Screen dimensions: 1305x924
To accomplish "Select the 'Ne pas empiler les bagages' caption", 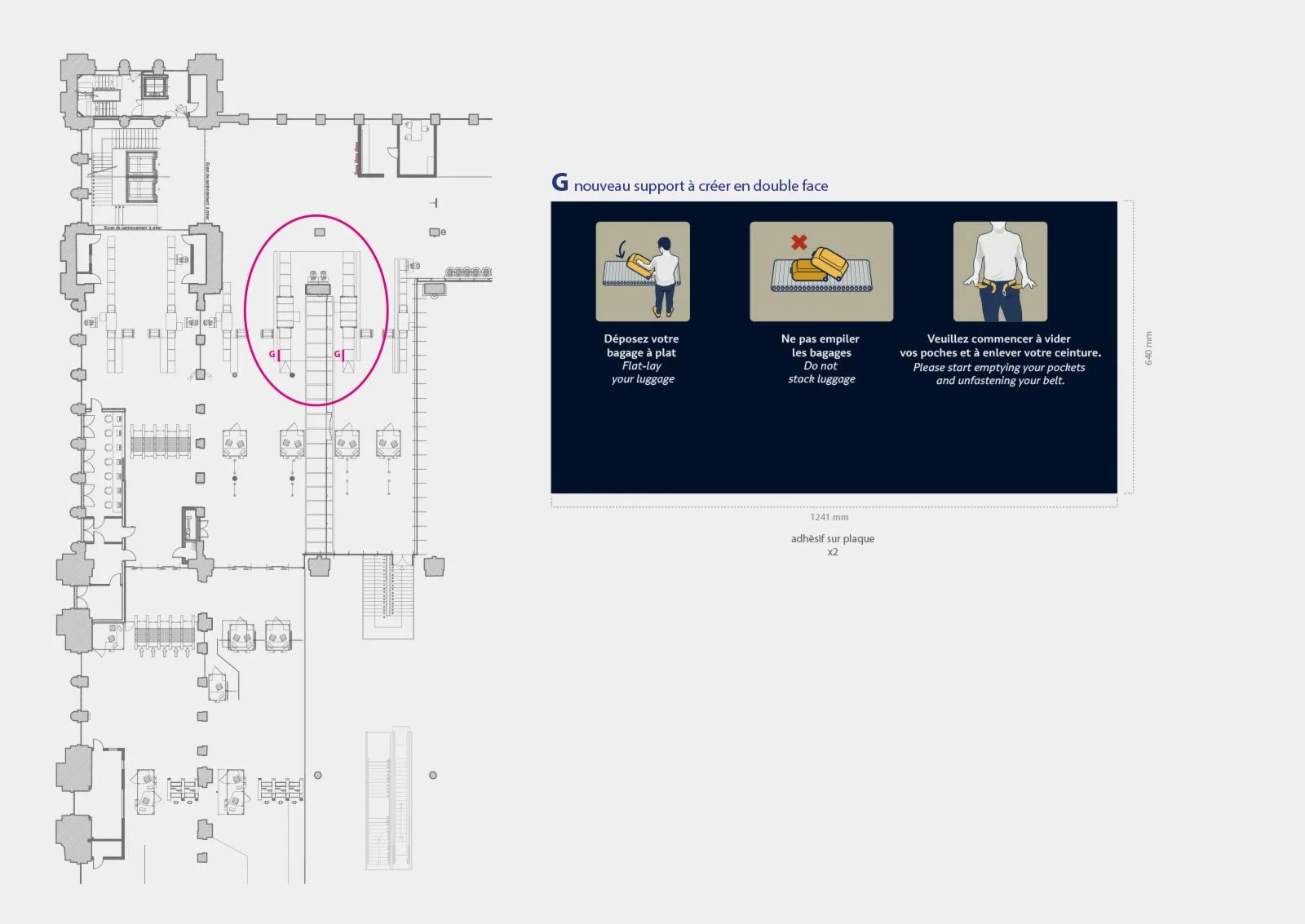I will click(x=821, y=346).
